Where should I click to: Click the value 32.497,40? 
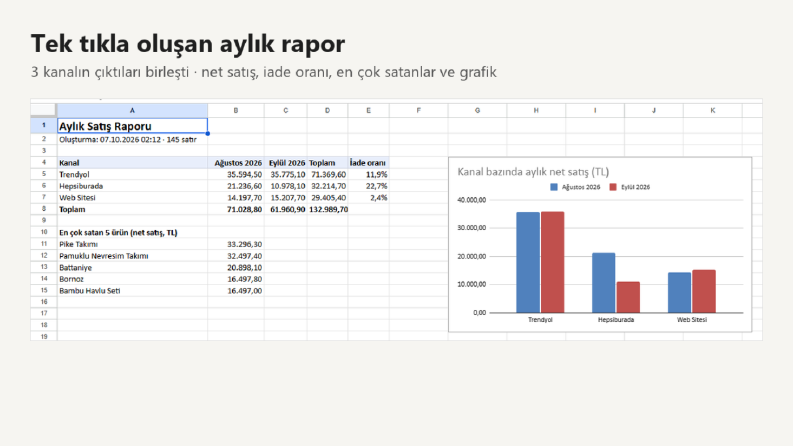236,255
